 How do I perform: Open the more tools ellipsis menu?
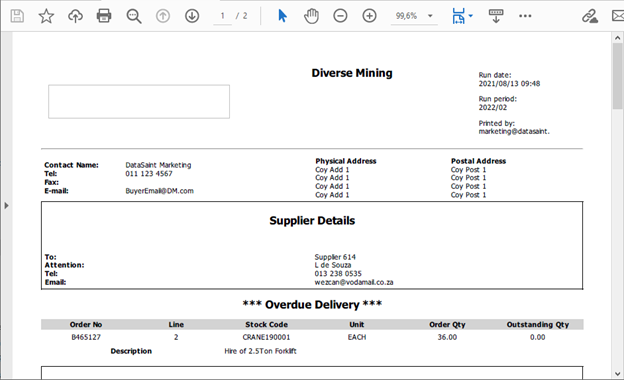[525, 16]
